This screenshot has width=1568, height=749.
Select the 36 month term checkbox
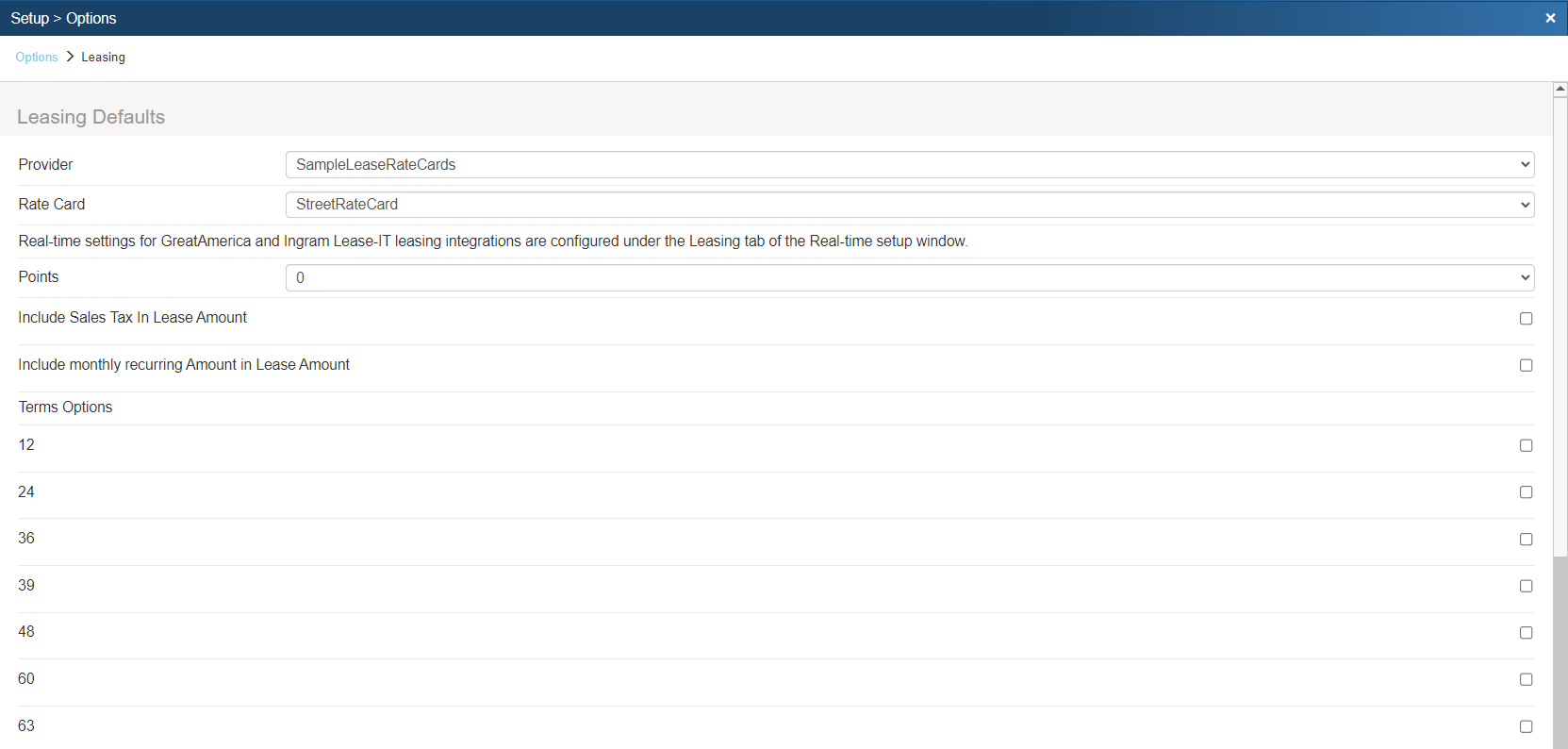(x=1526, y=540)
